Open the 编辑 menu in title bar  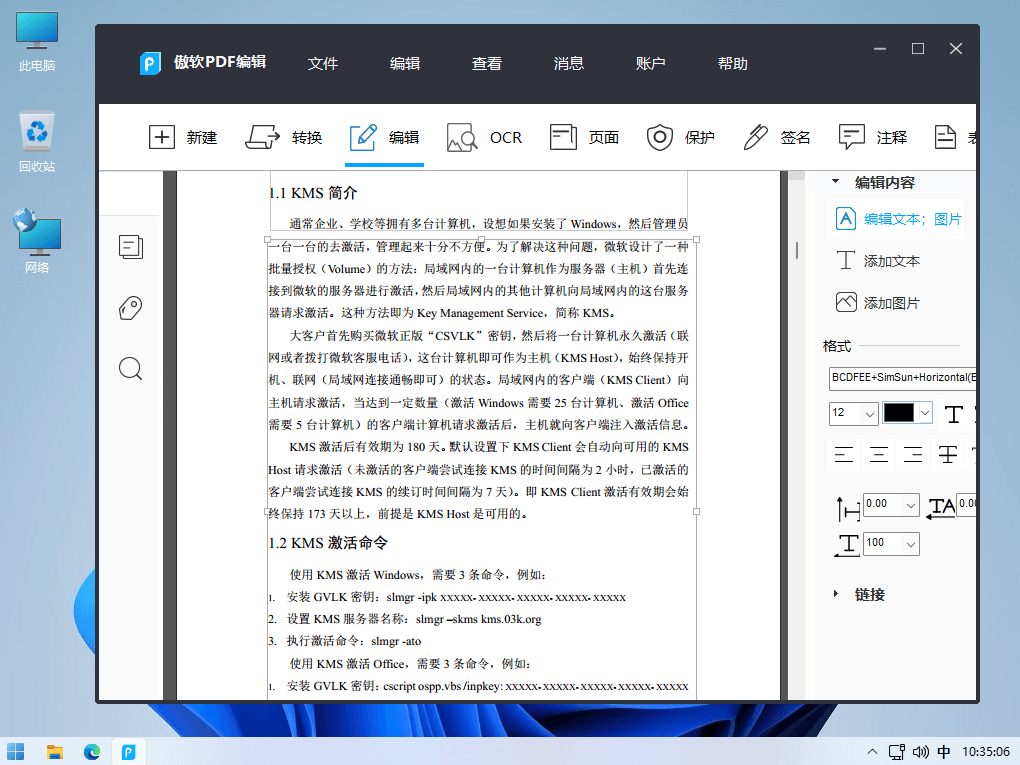point(405,63)
